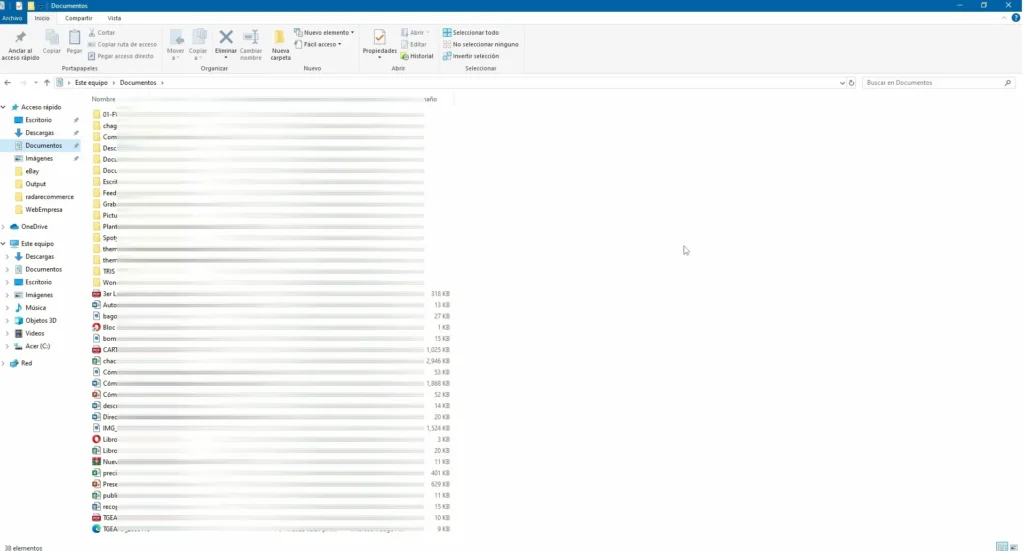This screenshot has height=551, width=1024.
Task: Collapse the Este equipo tree node
Action: point(3,244)
